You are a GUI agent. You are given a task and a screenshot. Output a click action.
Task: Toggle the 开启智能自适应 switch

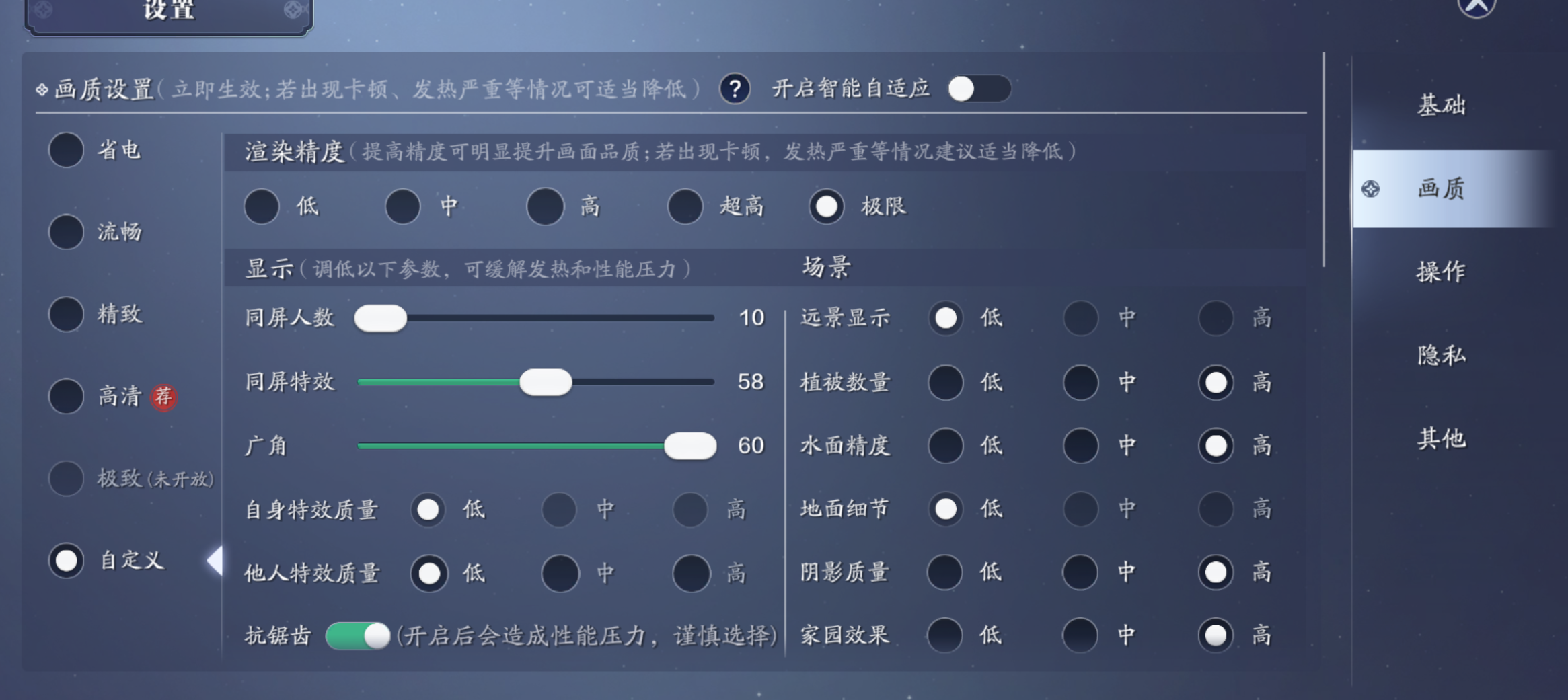(x=979, y=89)
